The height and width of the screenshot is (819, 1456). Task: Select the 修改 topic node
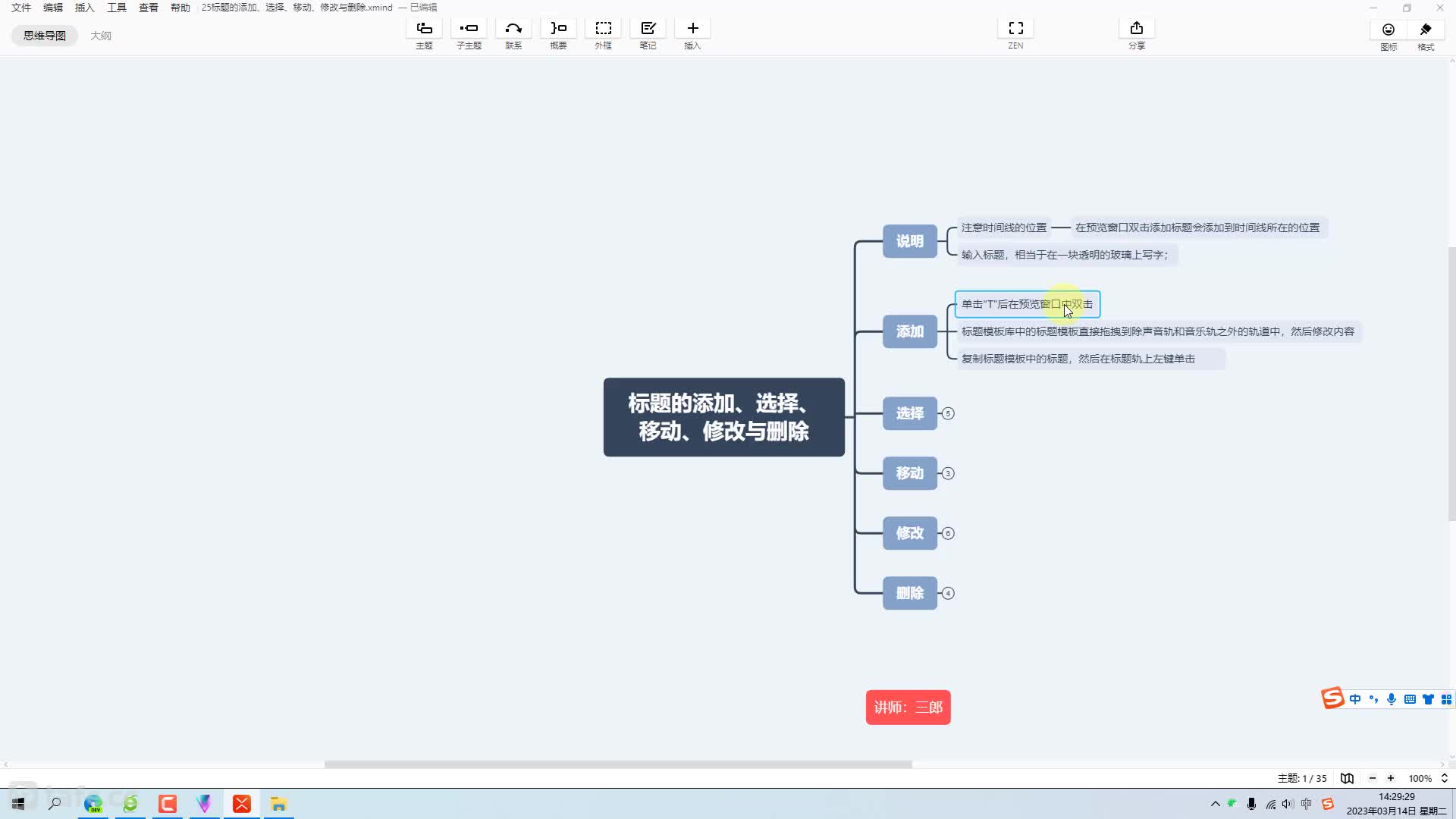click(x=910, y=533)
